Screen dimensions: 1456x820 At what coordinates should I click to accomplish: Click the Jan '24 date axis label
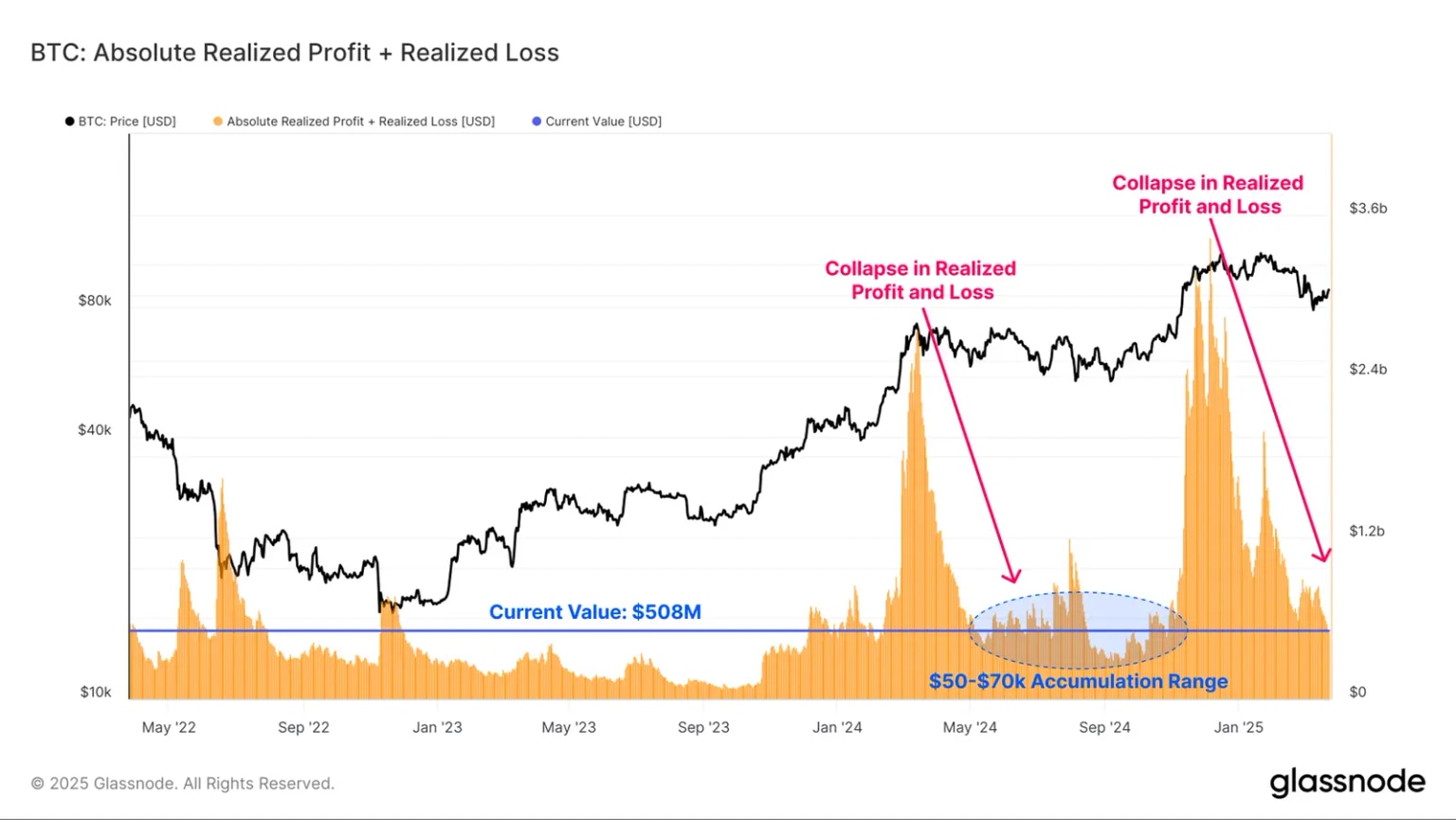click(837, 727)
